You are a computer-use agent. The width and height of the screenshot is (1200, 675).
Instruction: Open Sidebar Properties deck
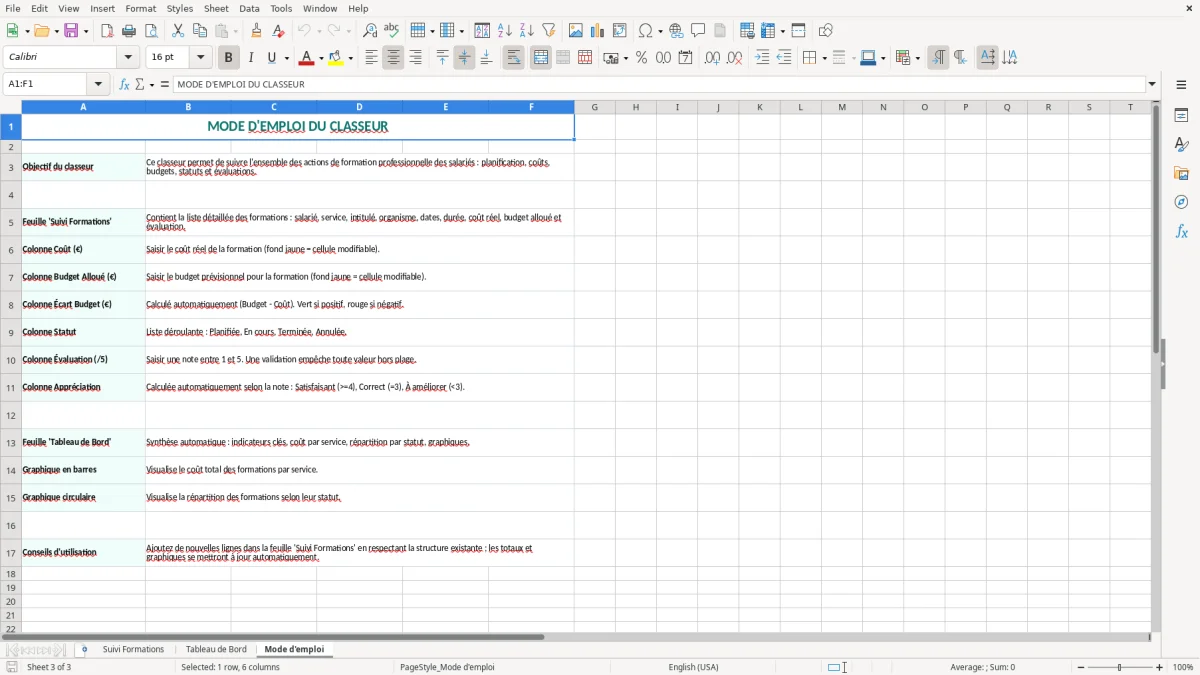[x=1181, y=116]
